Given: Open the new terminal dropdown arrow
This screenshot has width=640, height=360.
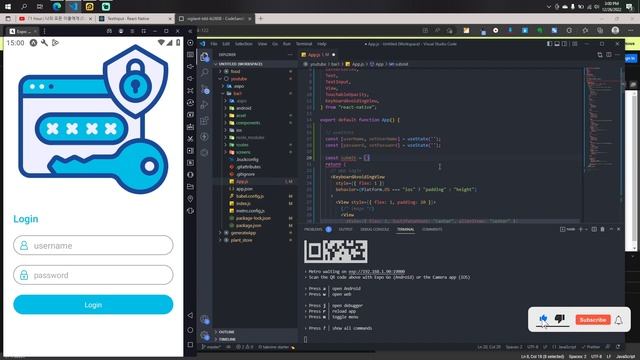Looking at the screenshot, I should [x=587, y=229].
